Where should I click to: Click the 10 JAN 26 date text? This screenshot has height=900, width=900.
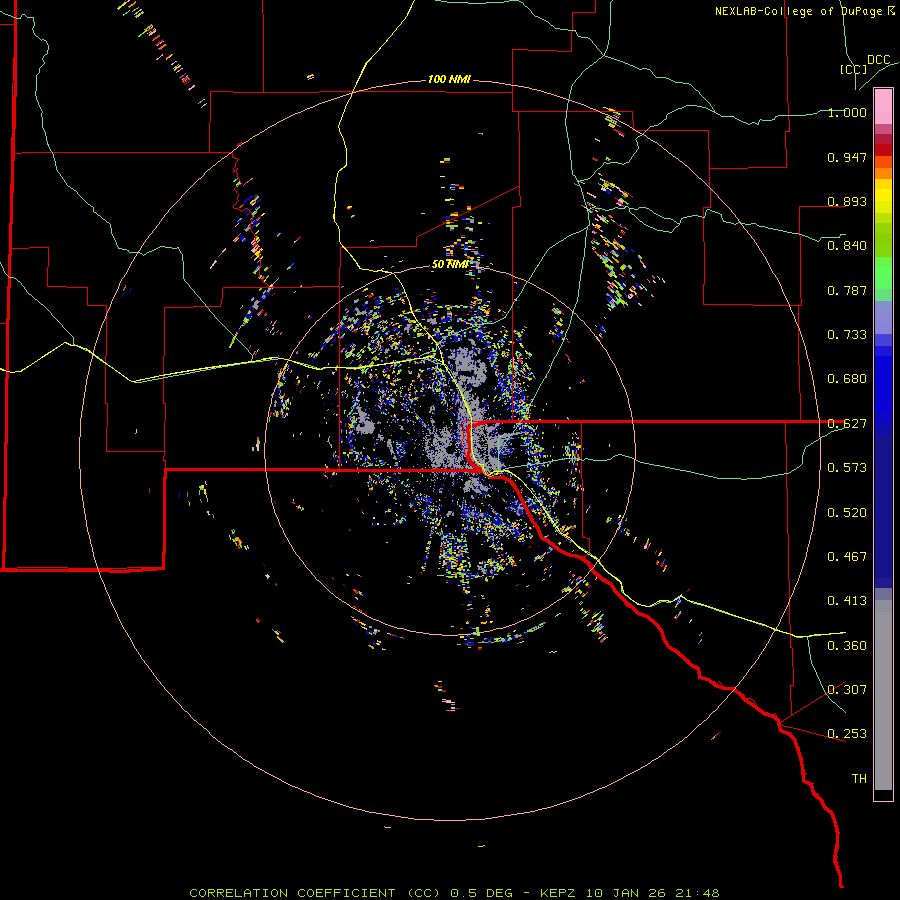(x=625, y=893)
